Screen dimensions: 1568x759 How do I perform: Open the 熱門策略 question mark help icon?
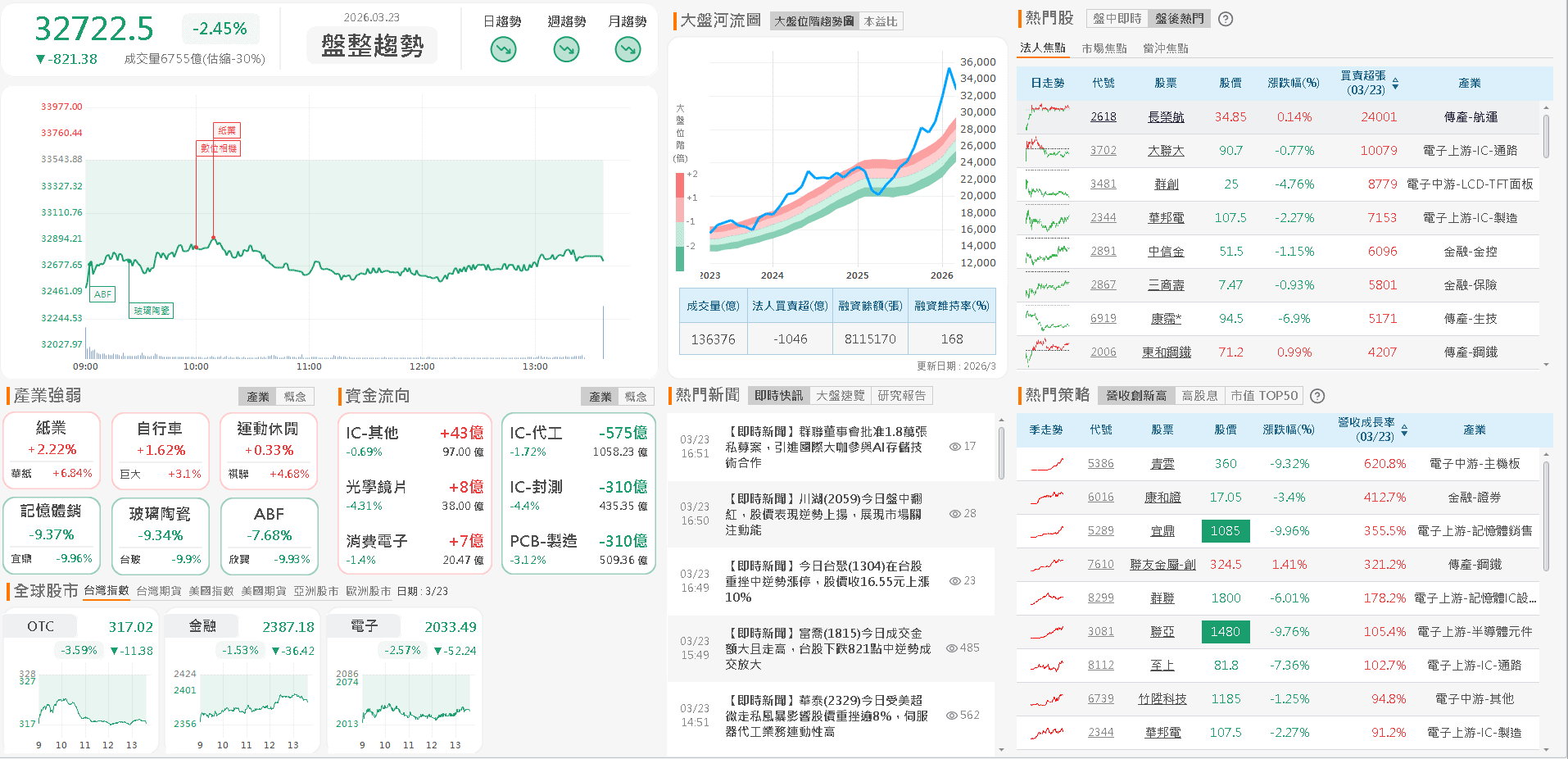click(1316, 396)
